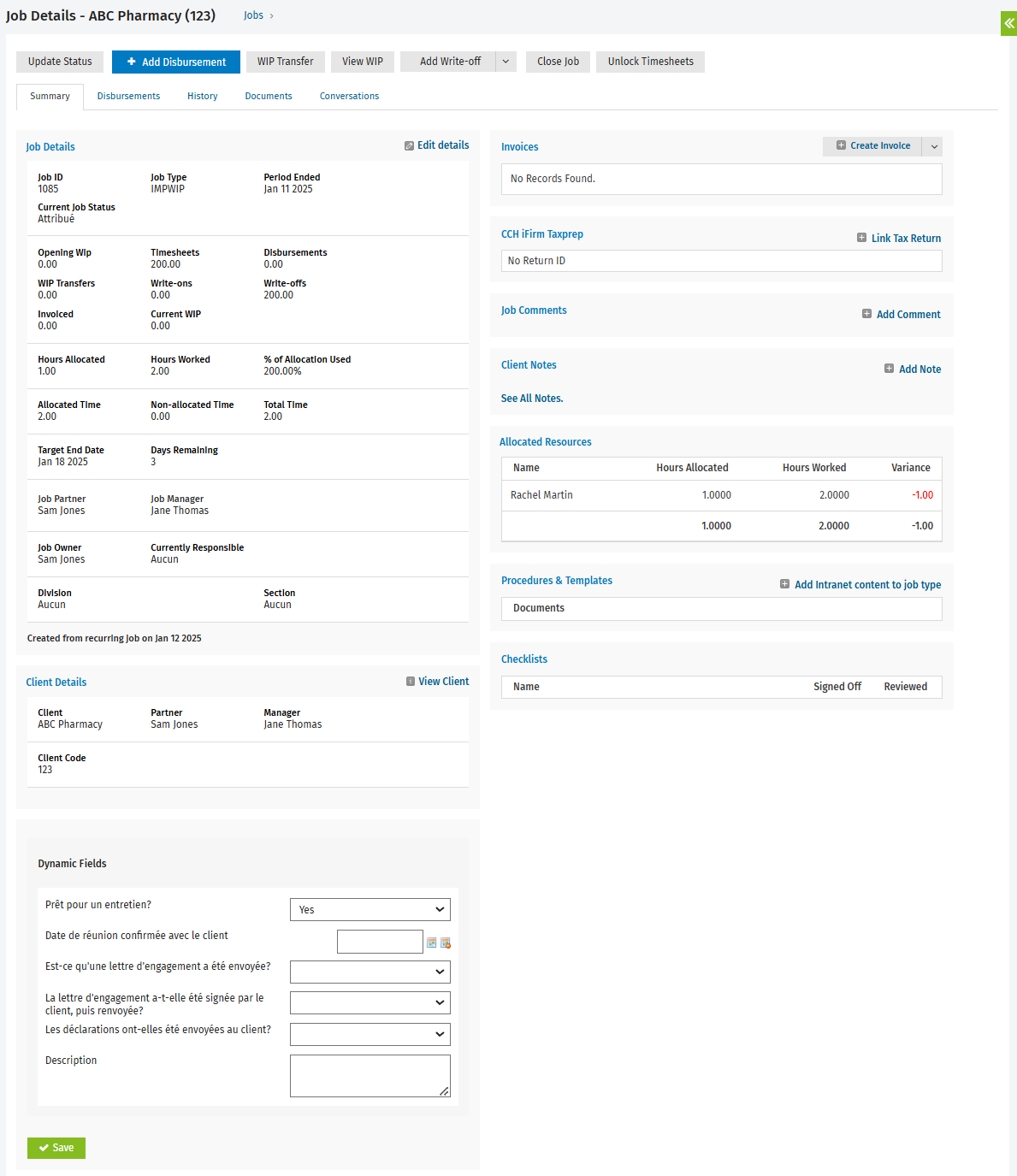The height and width of the screenshot is (1176, 1017).
Task: Click the Add Note link
Action: pos(919,369)
